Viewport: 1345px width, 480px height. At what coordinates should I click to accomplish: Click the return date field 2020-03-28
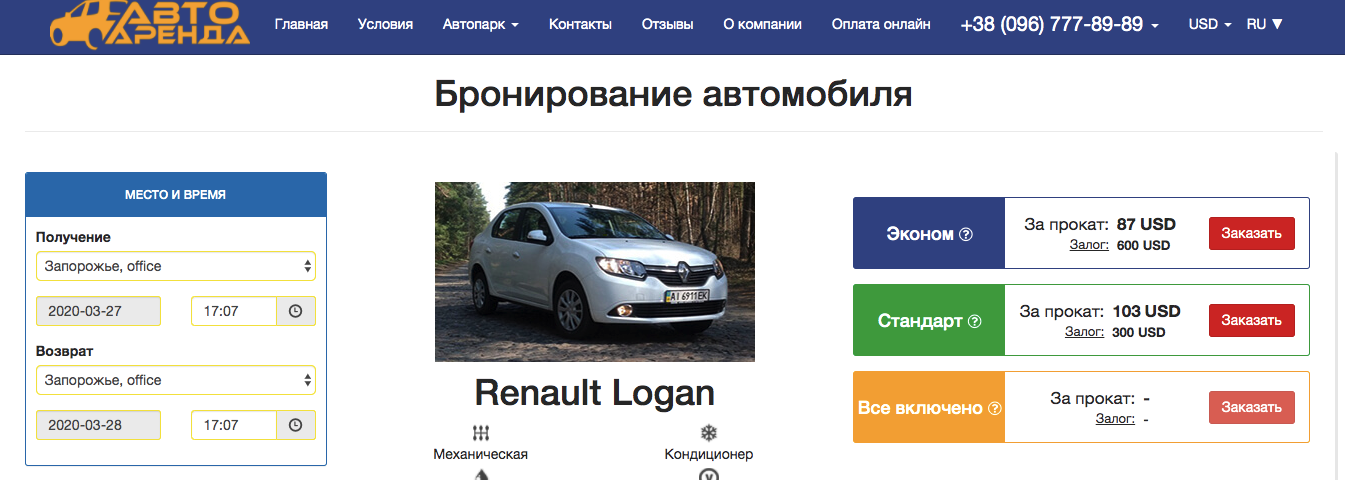click(x=98, y=425)
